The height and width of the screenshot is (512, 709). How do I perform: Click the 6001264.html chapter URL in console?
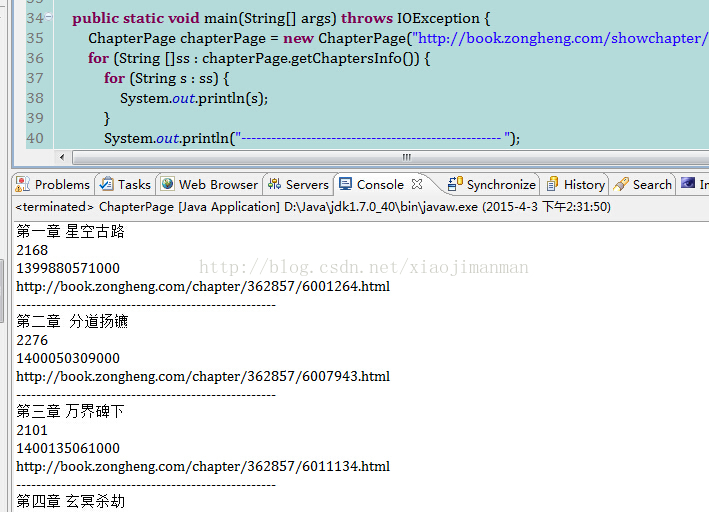[x=203, y=286]
